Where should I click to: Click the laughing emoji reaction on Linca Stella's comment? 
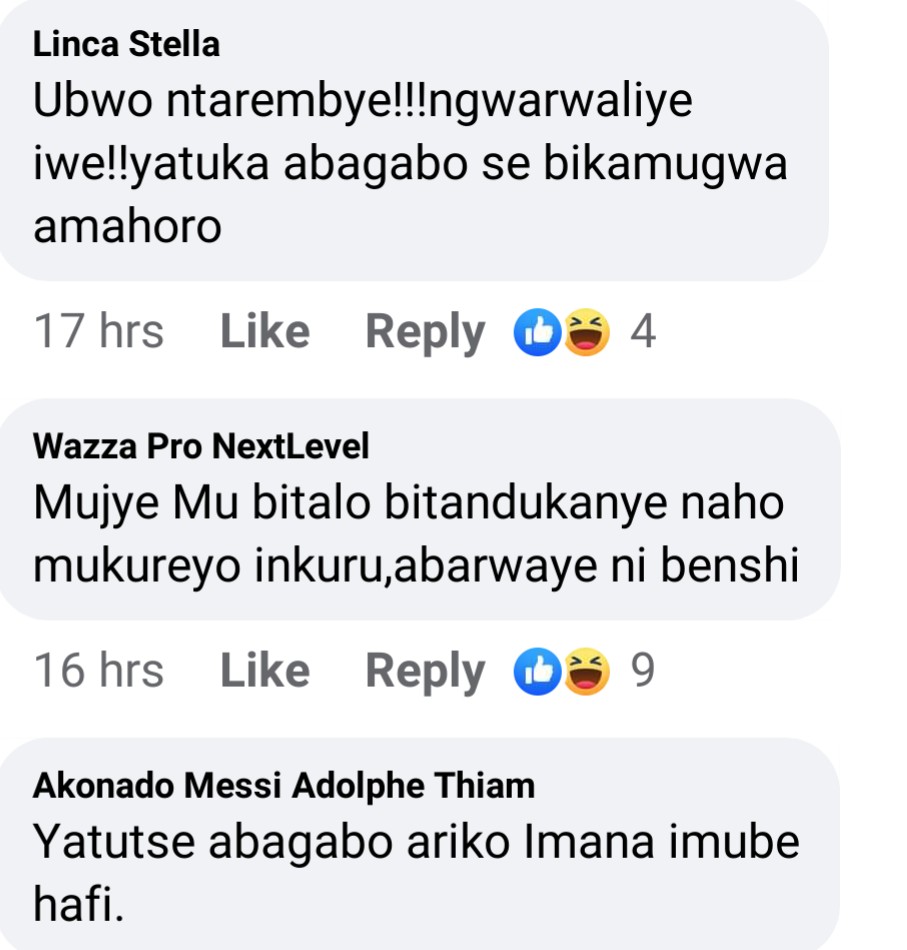point(586,333)
